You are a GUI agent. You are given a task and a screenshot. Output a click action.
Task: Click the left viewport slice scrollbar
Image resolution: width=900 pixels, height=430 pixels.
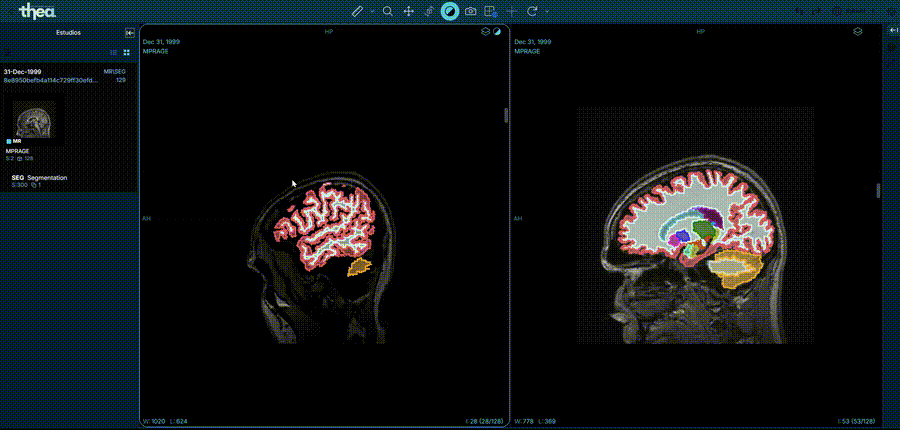[x=506, y=115]
